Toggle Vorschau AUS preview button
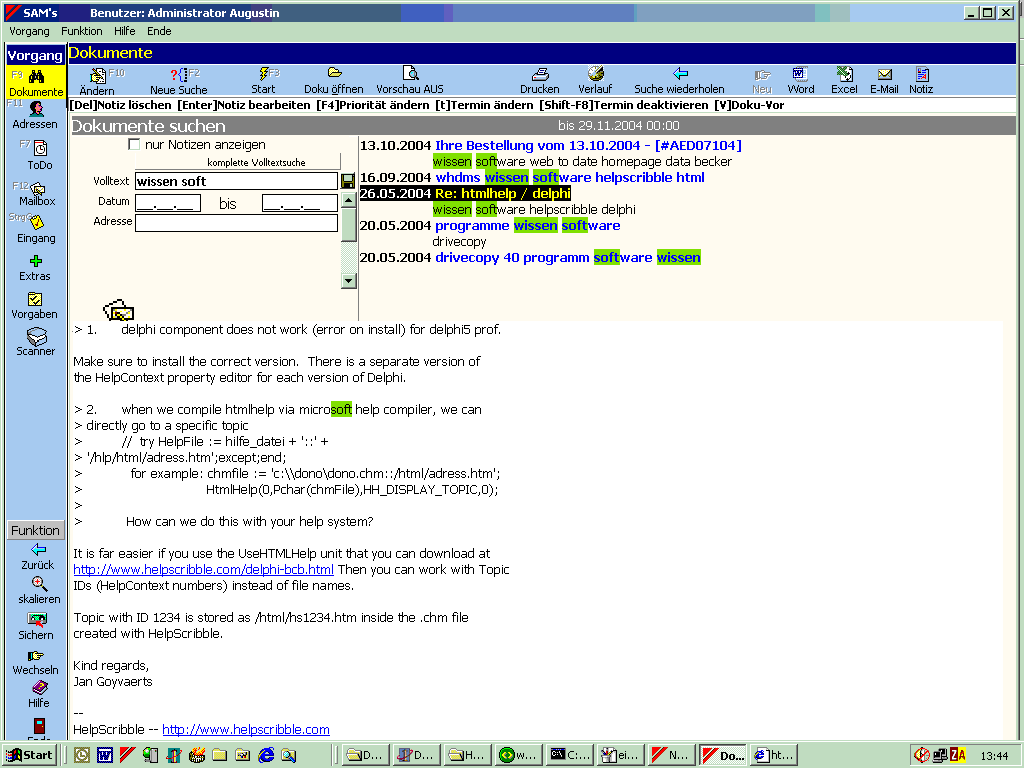Viewport: 1024px width, 768px height. tap(410, 81)
